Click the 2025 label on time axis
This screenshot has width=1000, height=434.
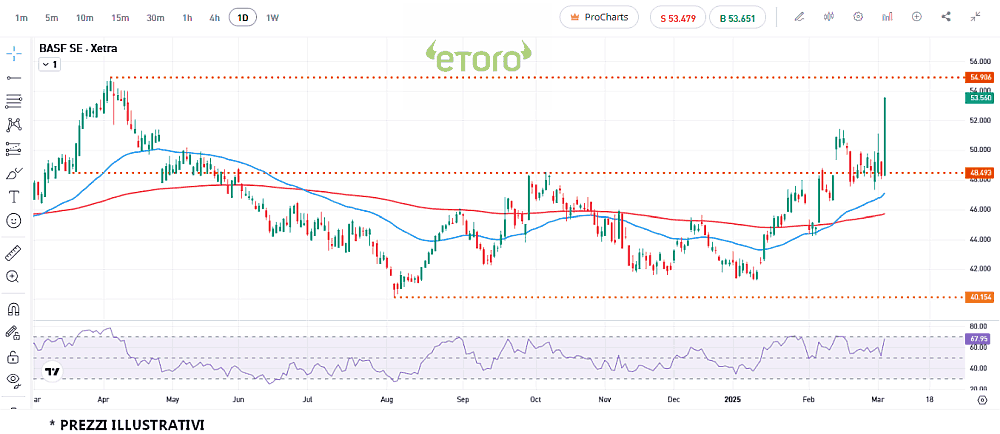pos(732,400)
